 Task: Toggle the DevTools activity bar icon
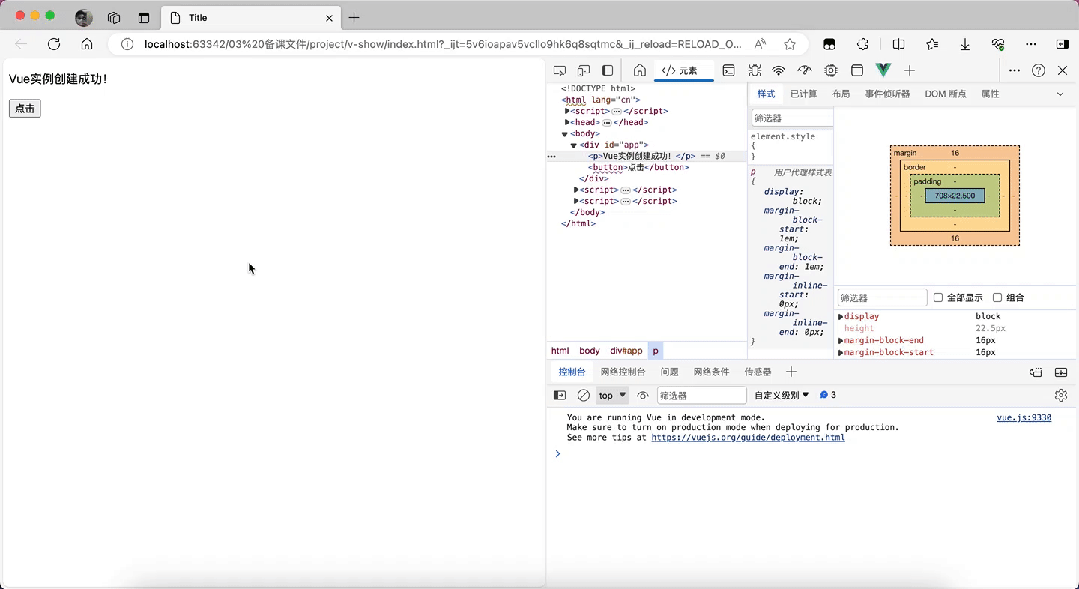tap(608, 70)
